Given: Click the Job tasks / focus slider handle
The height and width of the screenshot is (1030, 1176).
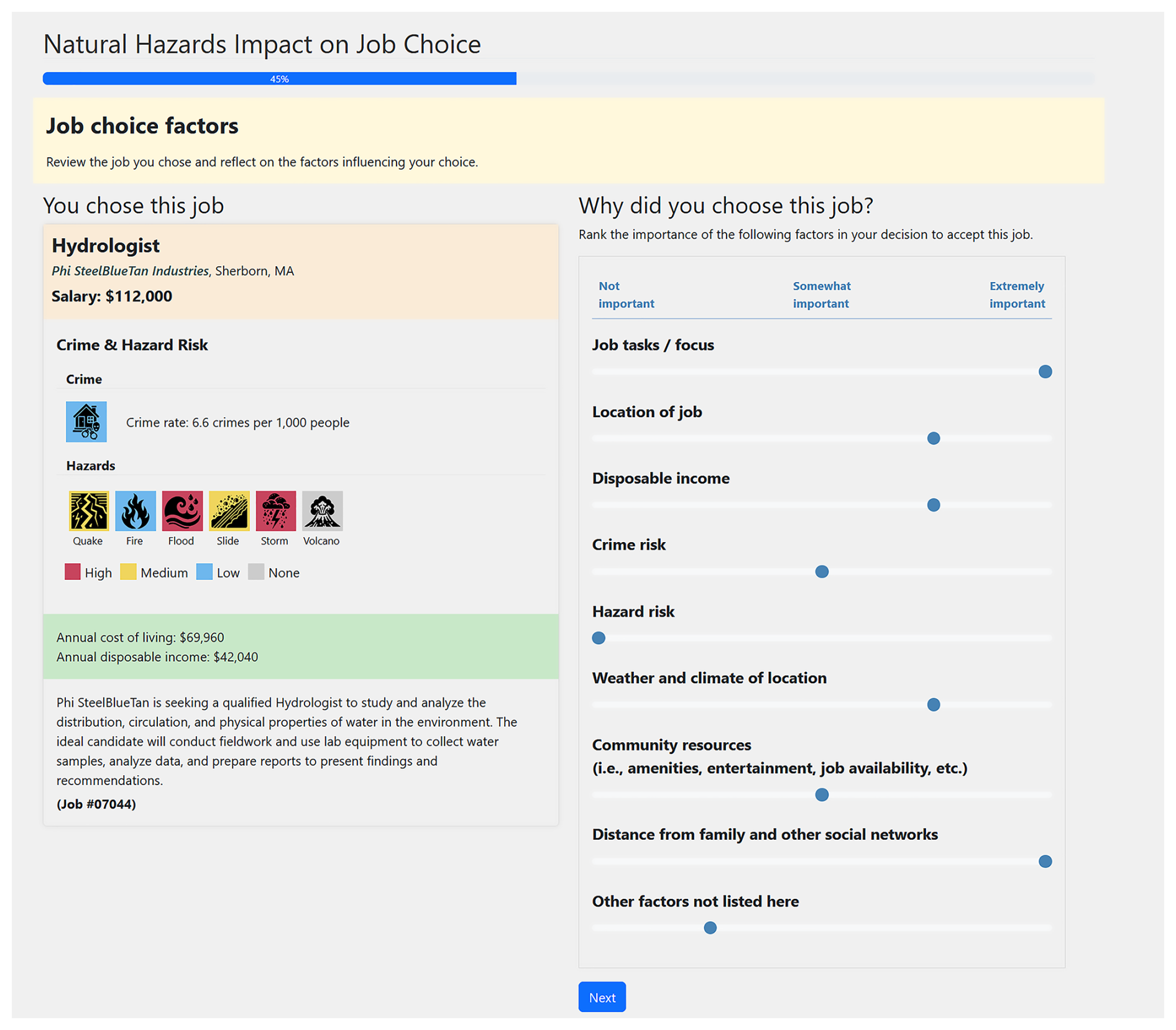Looking at the screenshot, I should point(1045,372).
